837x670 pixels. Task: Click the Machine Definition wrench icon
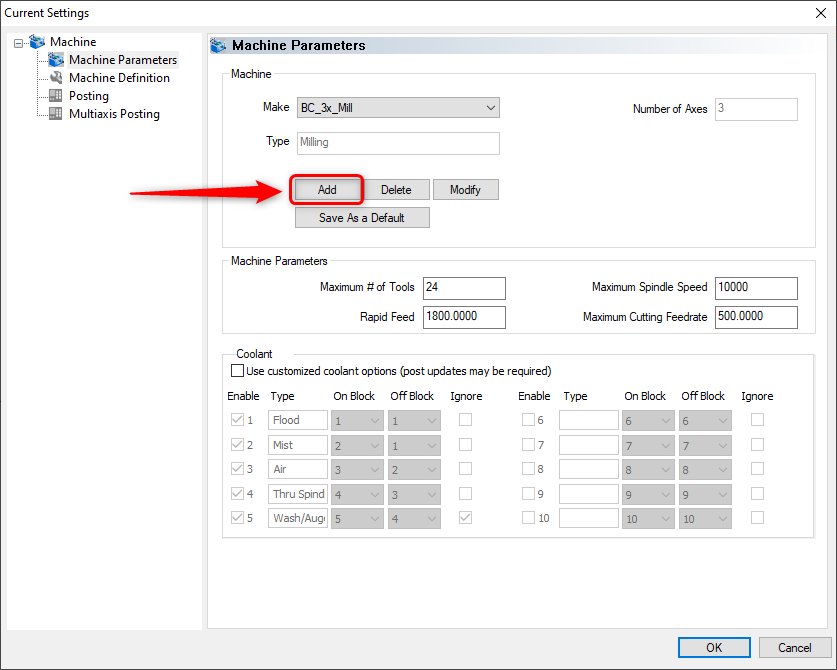click(56, 77)
